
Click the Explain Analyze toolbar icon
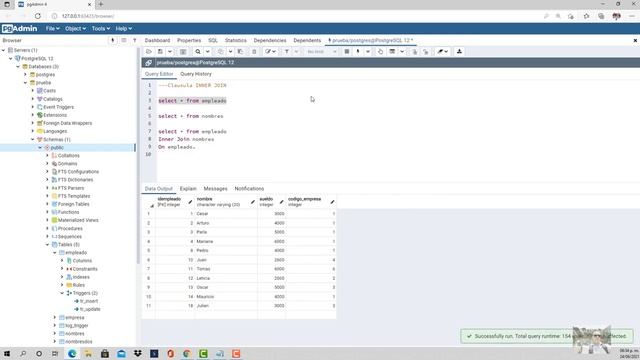(x=392, y=51)
